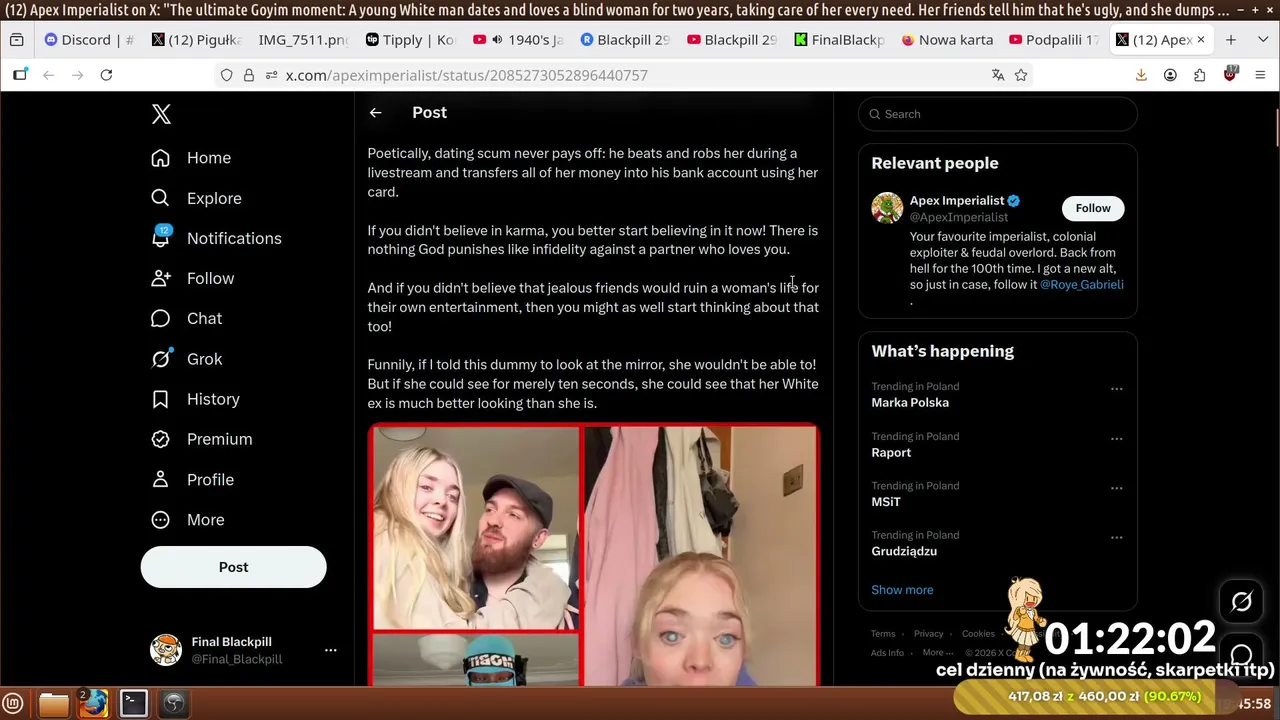This screenshot has width=1280, height=720.
Task: Open the blonde woman close-up photo
Action: (x=700, y=556)
